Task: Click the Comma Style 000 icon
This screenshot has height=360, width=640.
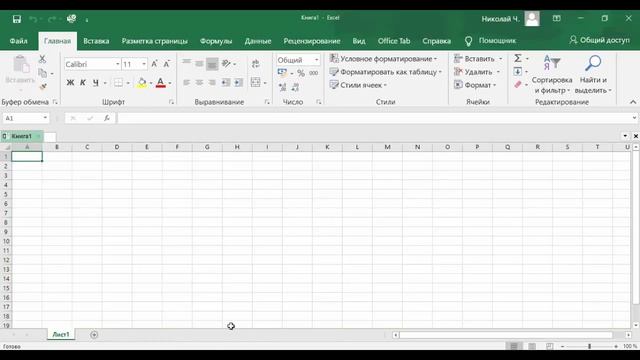Action: coord(313,73)
